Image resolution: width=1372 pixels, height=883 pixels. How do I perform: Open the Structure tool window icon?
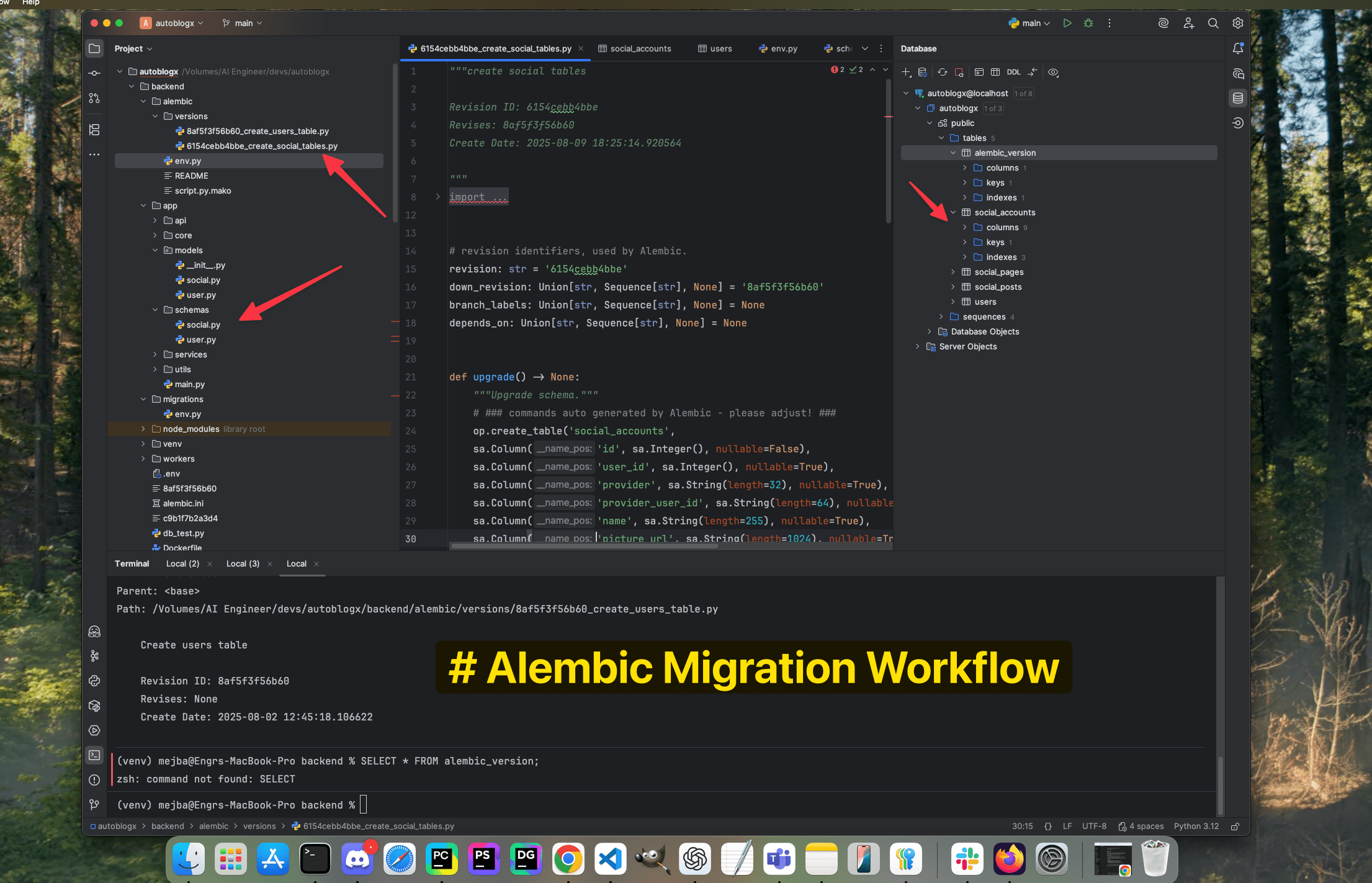point(94,130)
